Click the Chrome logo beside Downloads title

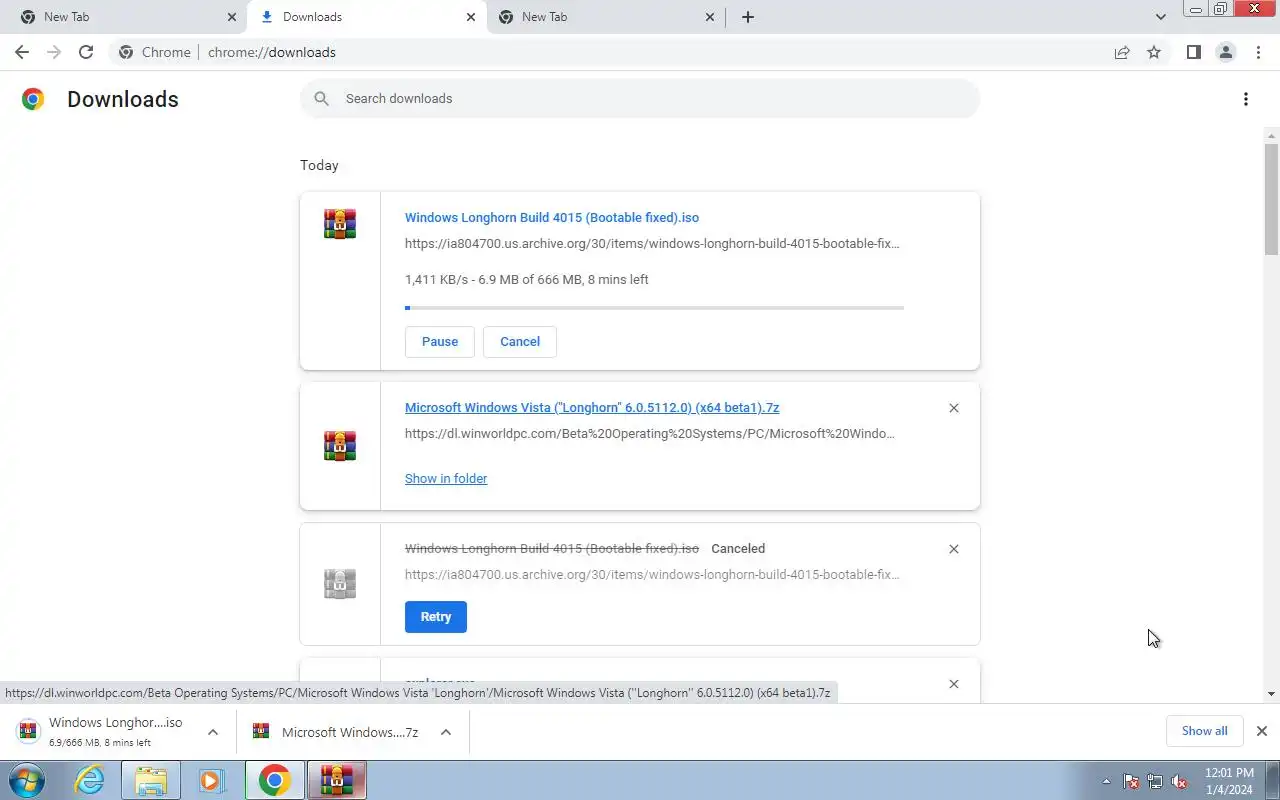pyautogui.click(x=33, y=98)
